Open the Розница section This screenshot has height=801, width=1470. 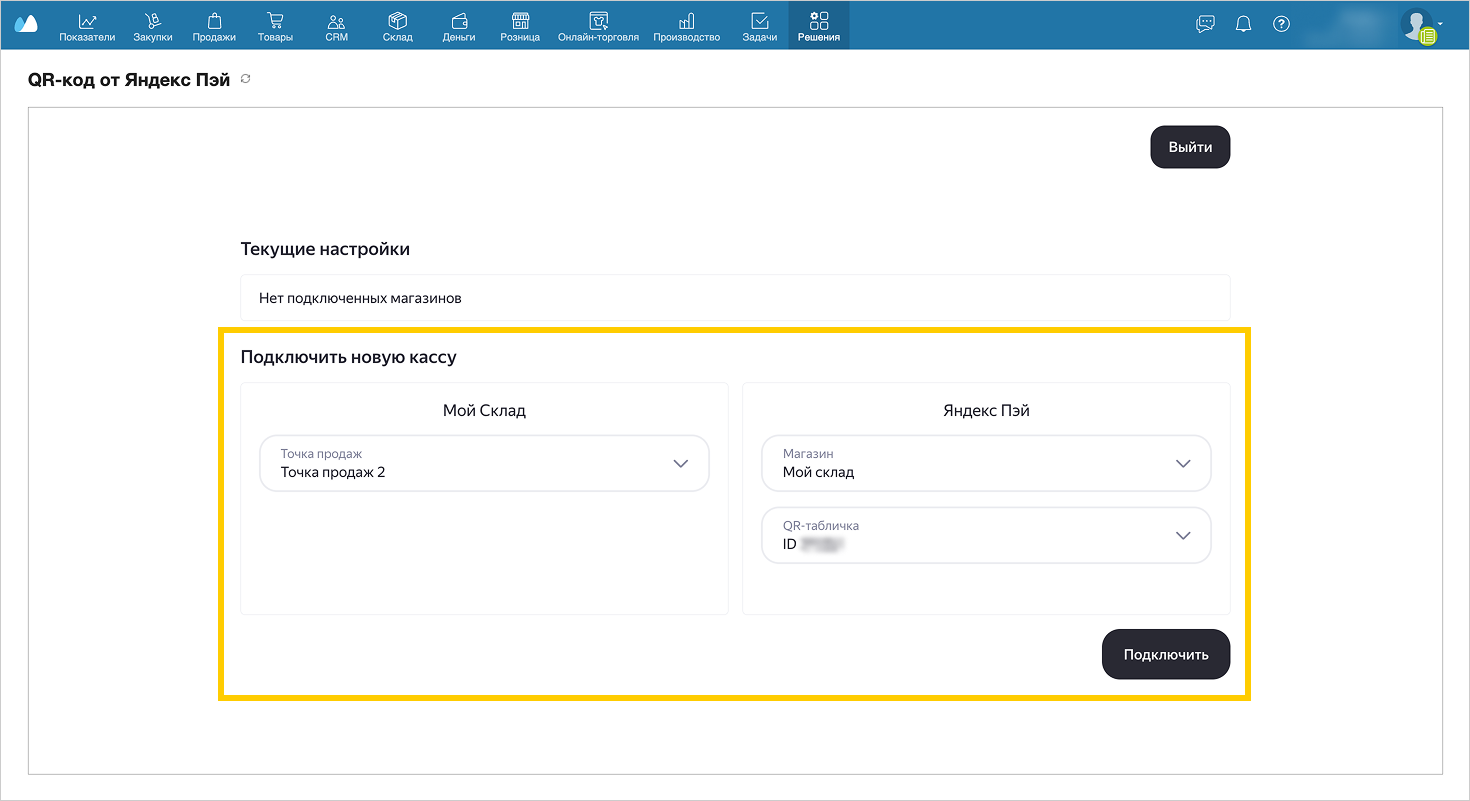pos(520,27)
